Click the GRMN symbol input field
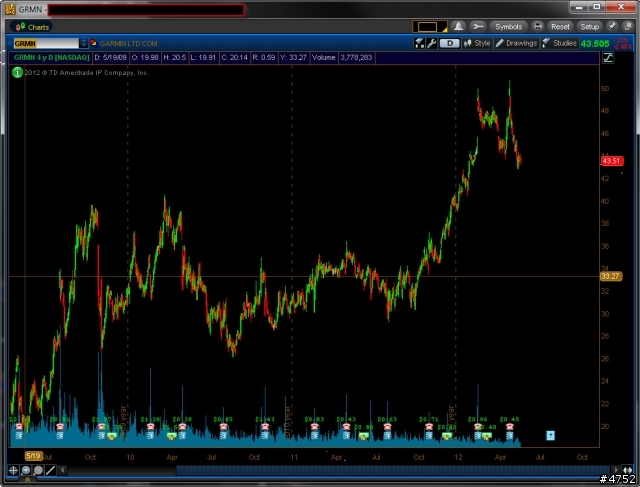640x487 pixels. (x=46, y=43)
